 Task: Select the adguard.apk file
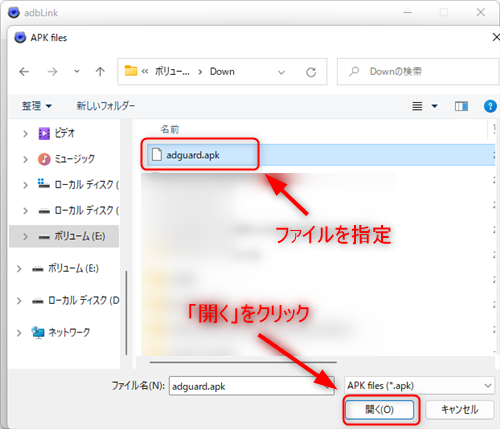coord(192,155)
